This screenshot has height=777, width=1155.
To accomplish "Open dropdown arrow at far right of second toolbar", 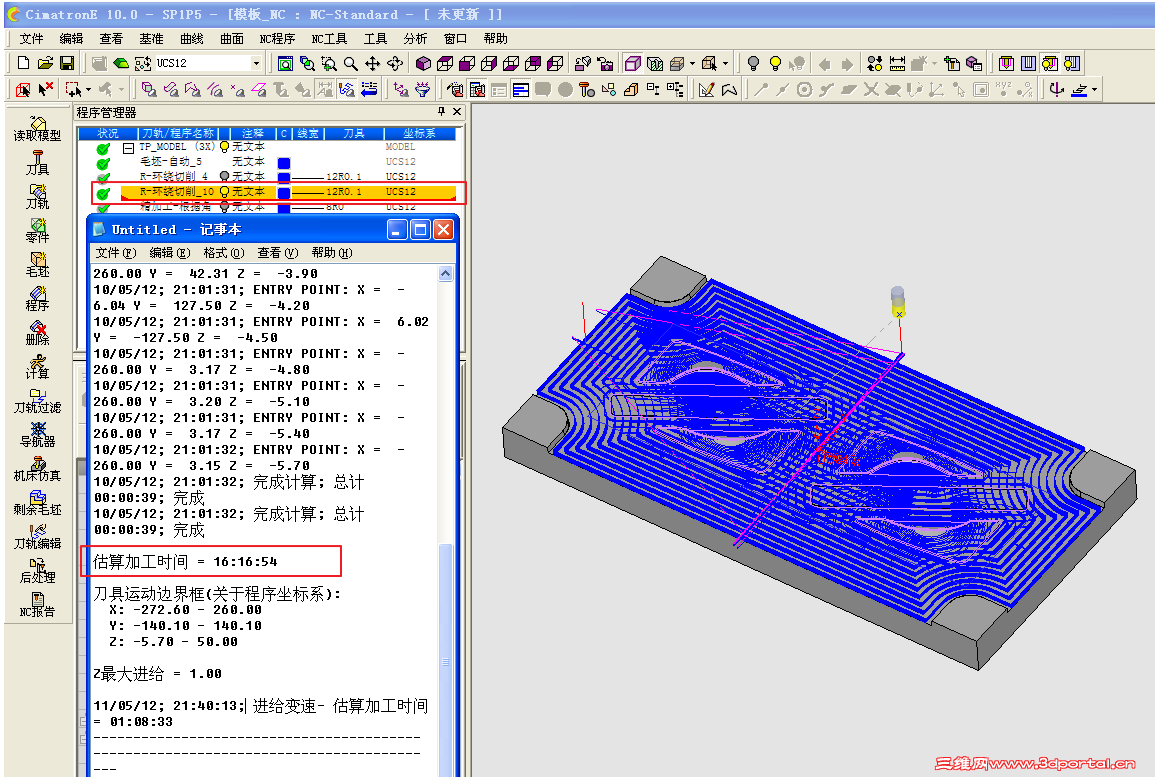I will 1095,90.
